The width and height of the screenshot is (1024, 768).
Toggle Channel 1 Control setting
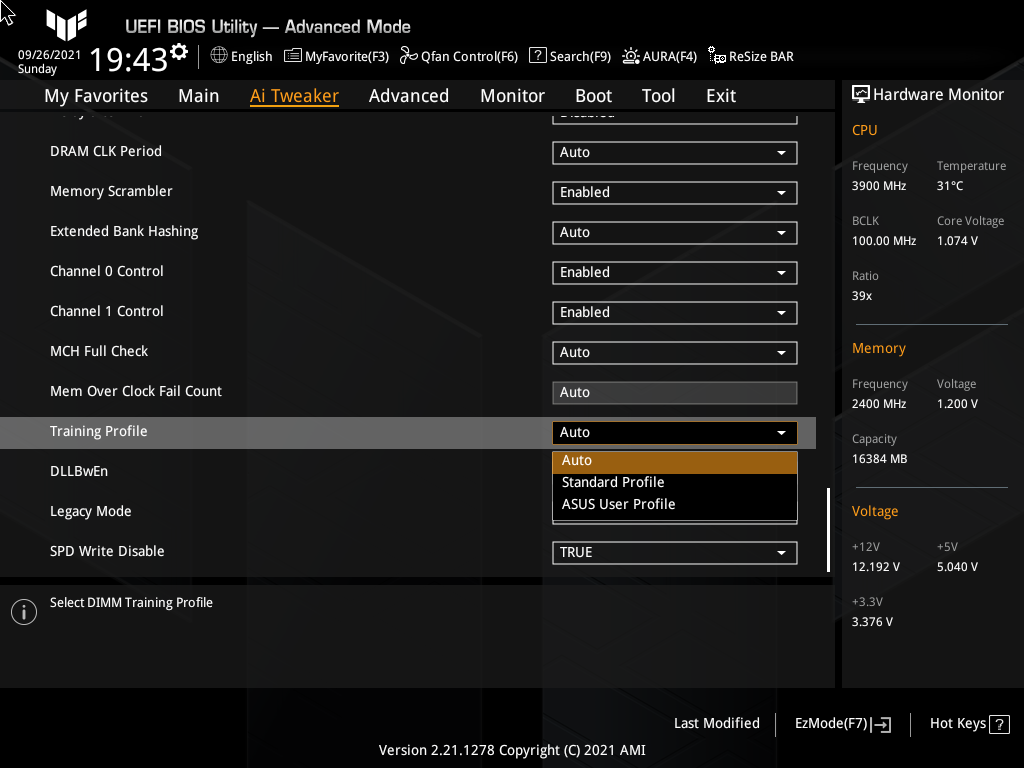point(674,312)
